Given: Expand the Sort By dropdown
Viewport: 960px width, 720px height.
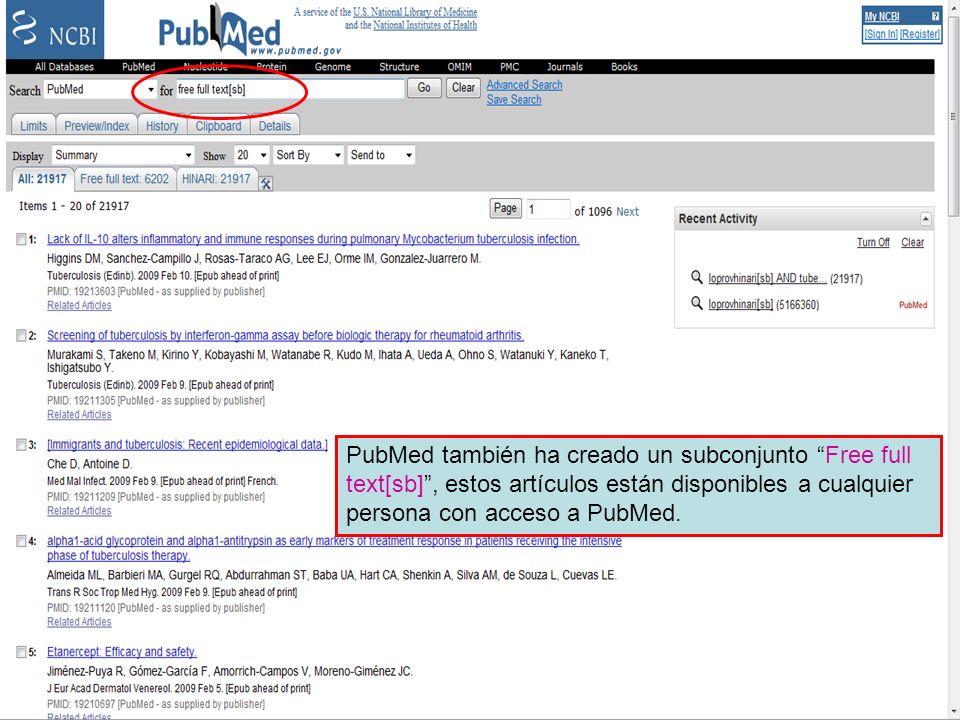Looking at the screenshot, I should point(308,156).
